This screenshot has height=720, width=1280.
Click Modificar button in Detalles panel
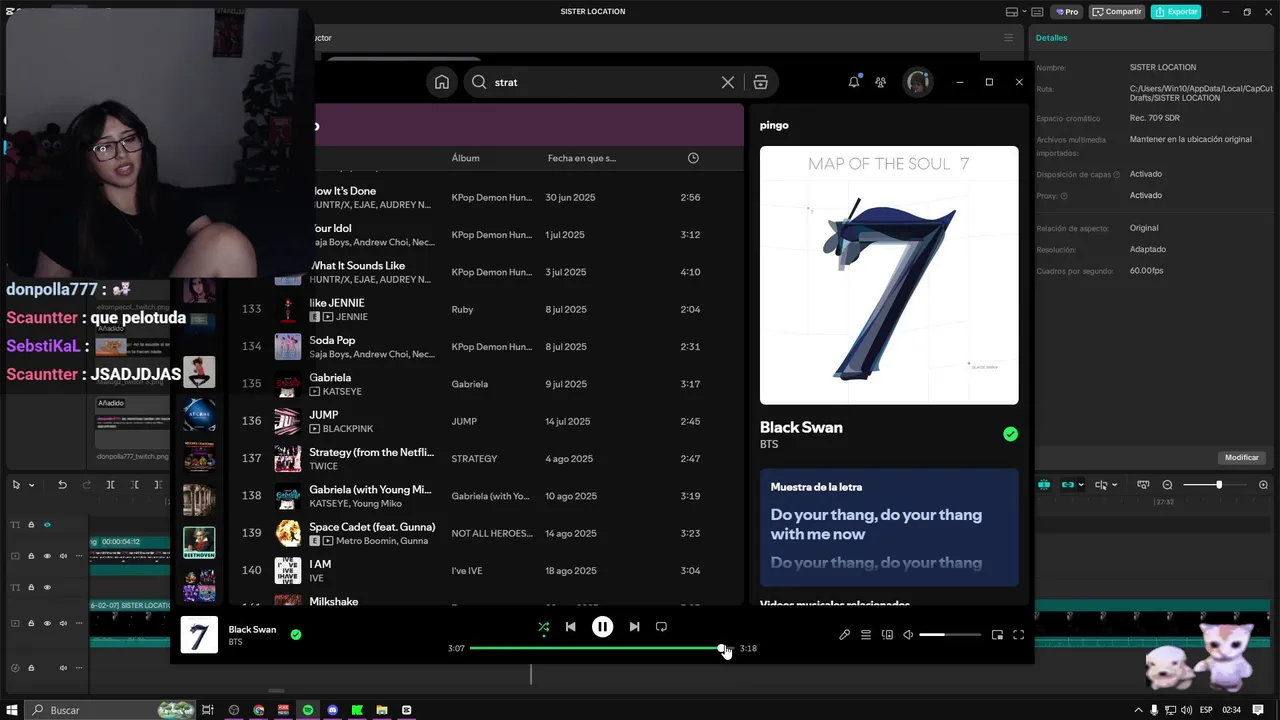pyautogui.click(x=1242, y=457)
